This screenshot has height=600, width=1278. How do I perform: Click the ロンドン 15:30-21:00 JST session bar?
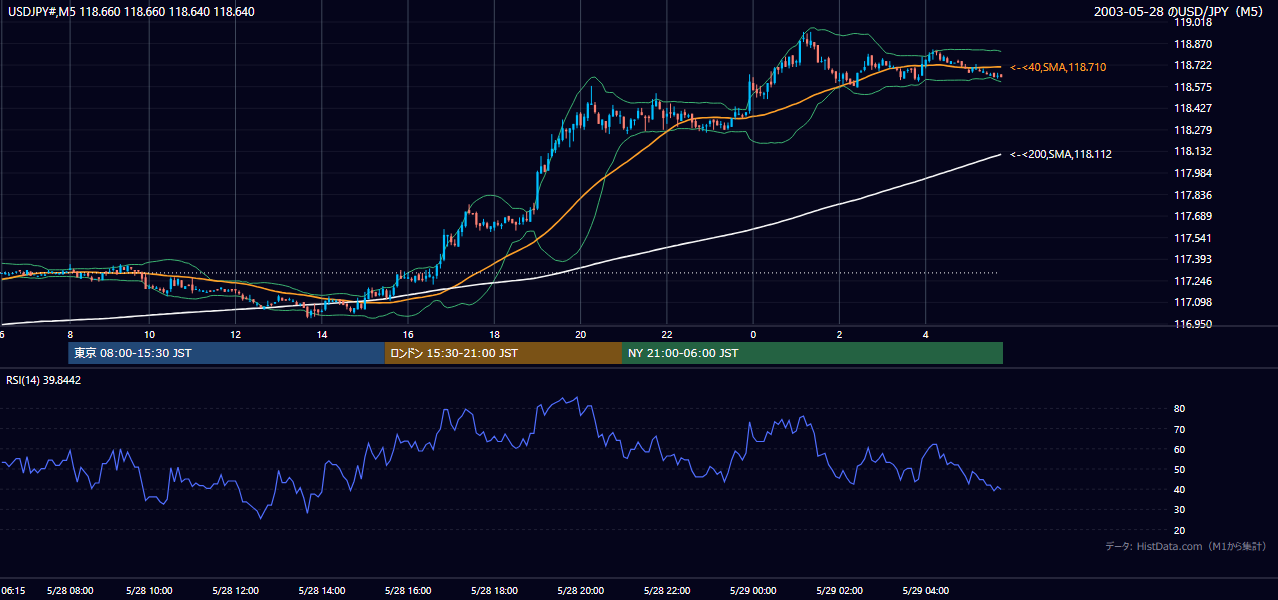coord(503,353)
